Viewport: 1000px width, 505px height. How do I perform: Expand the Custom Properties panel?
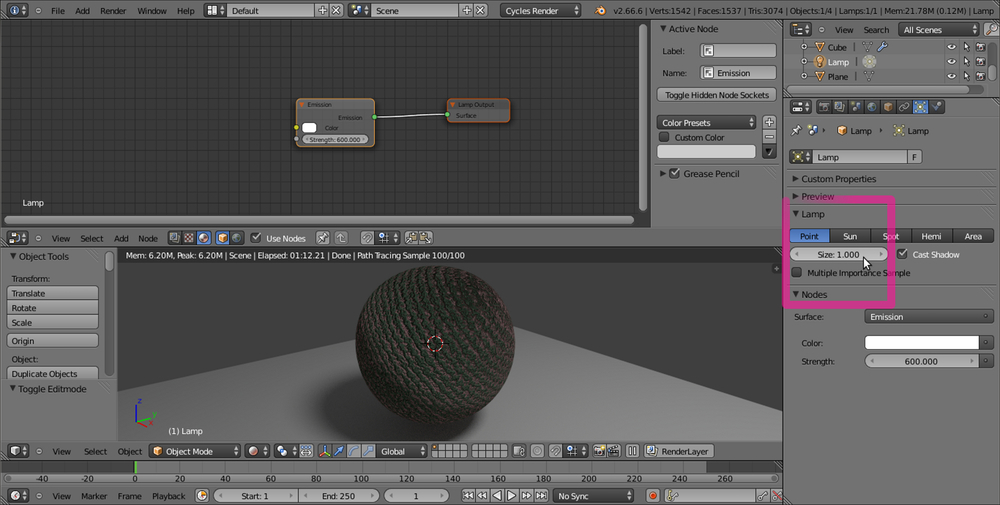[x=838, y=179]
